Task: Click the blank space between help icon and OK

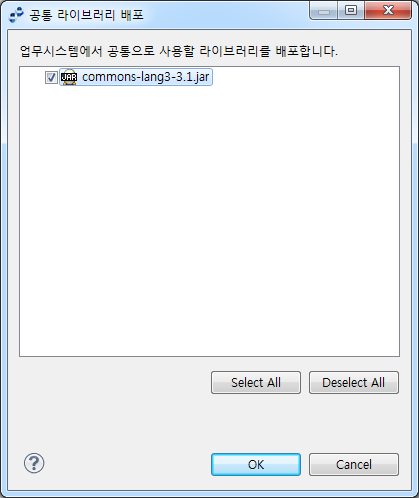Action: click(127, 464)
